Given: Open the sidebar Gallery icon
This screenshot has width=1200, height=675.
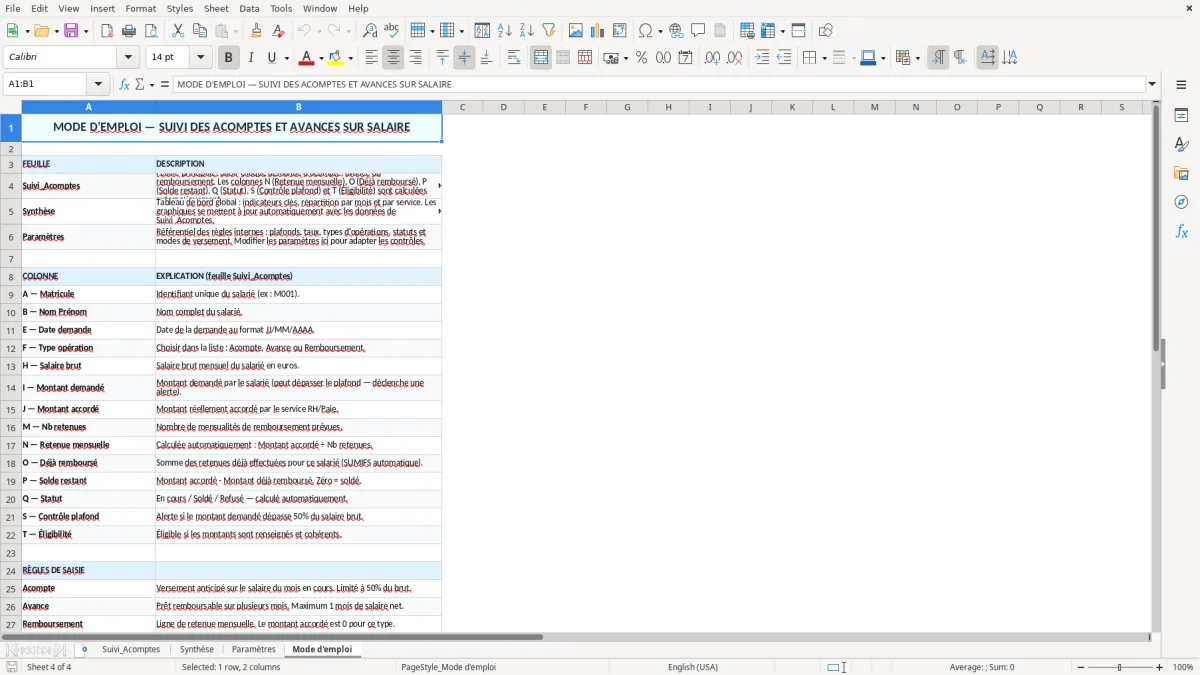Looking at the screenshot, I should (x=1181, y=173).
